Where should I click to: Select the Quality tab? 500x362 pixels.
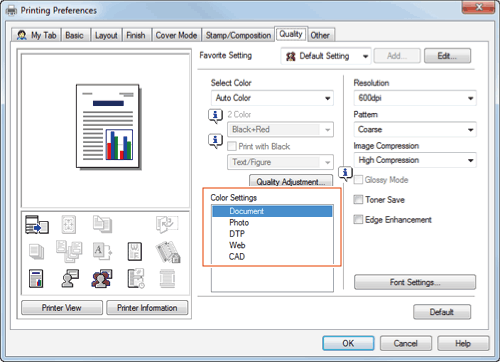click(291, 34)
